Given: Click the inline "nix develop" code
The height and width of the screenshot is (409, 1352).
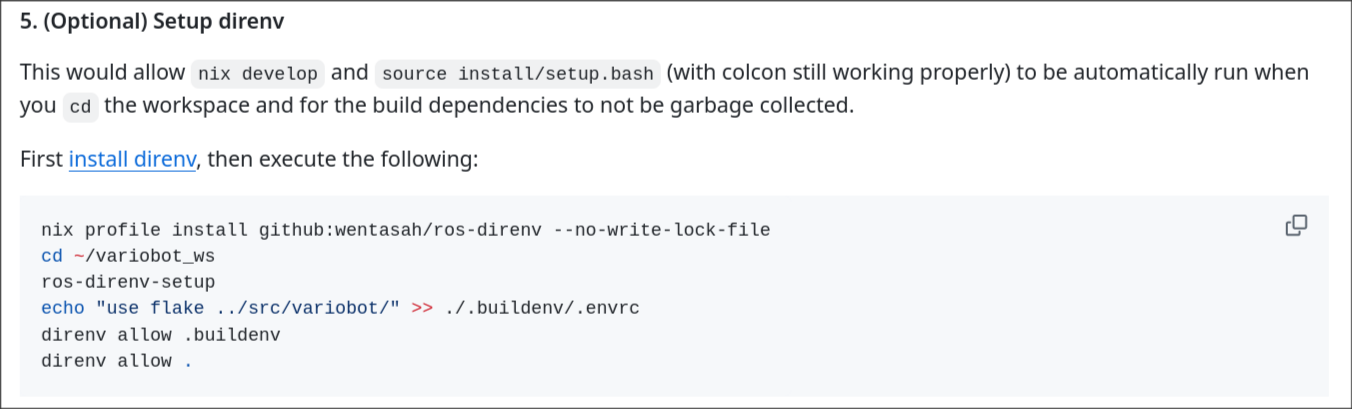Looking at the screenshot, I should point(258,73).
